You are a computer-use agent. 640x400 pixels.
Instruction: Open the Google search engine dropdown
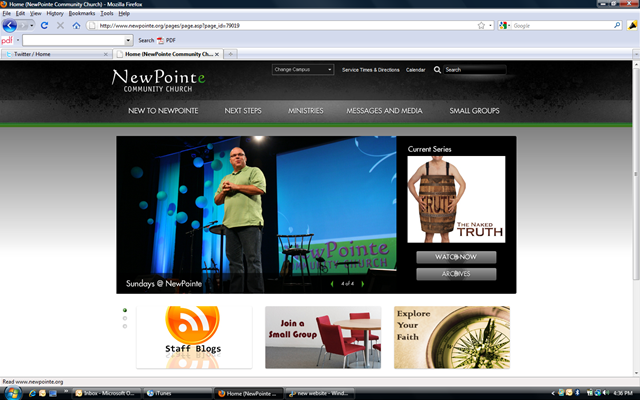504,25
